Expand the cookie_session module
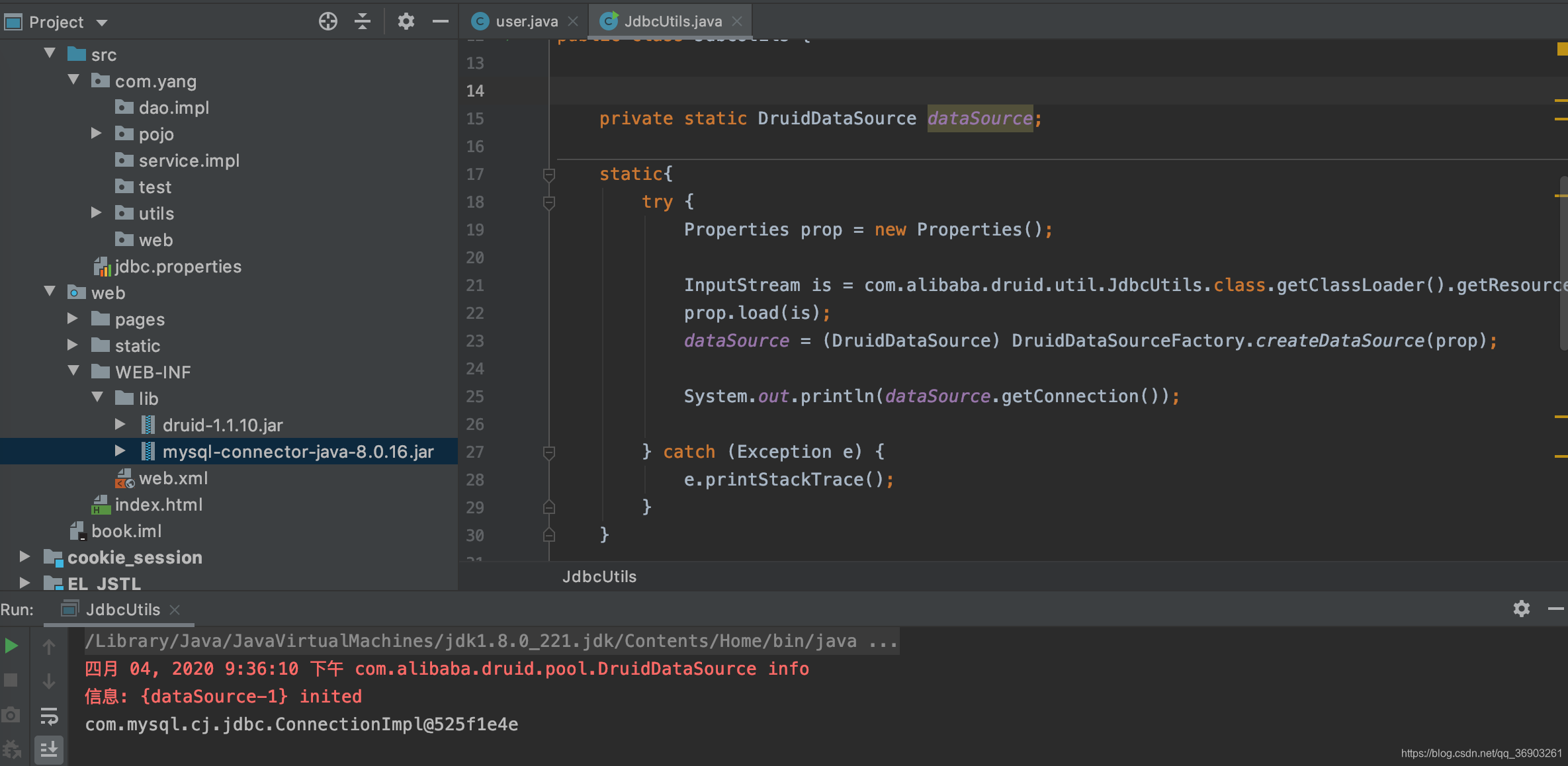Screen dimensions: 1568x766 [25, 556]
